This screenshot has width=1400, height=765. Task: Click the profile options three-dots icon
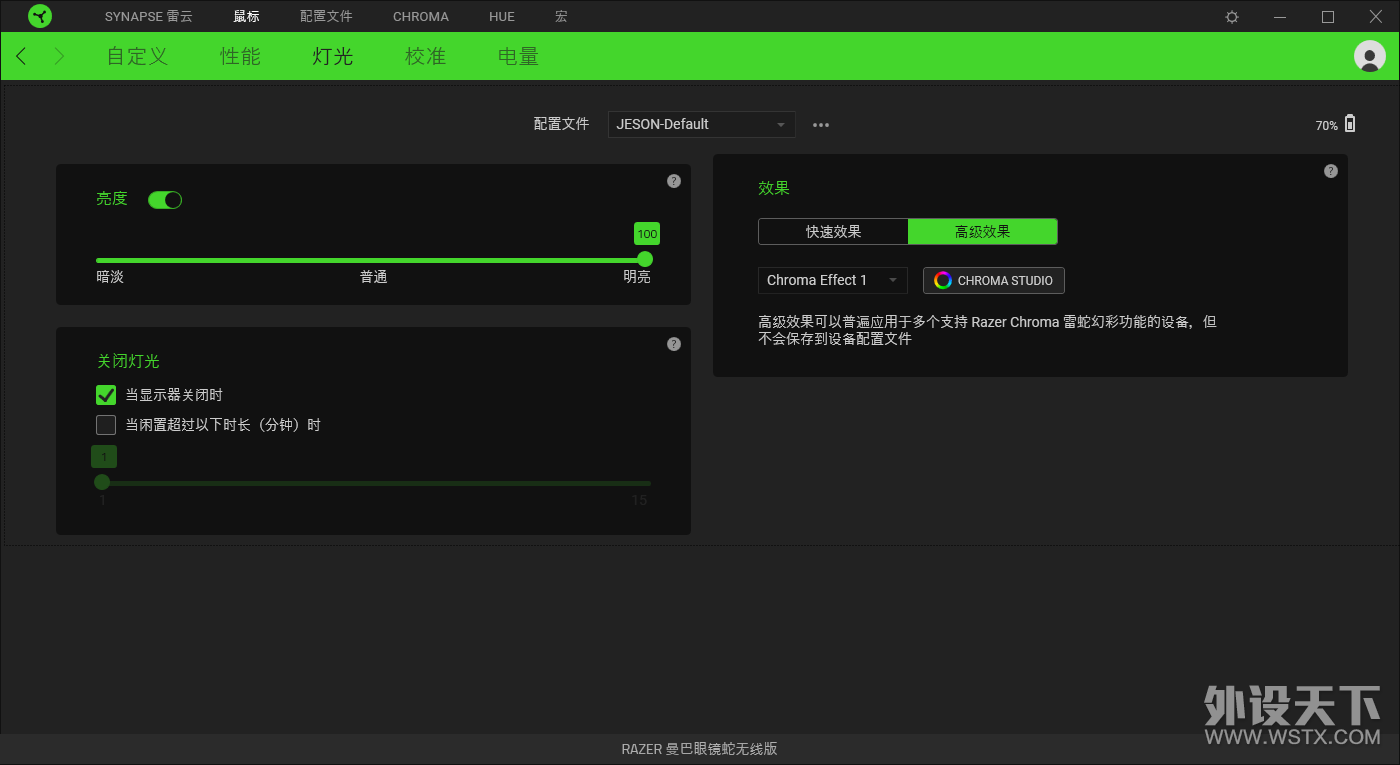pyautogui.click(x=821, y=125)
